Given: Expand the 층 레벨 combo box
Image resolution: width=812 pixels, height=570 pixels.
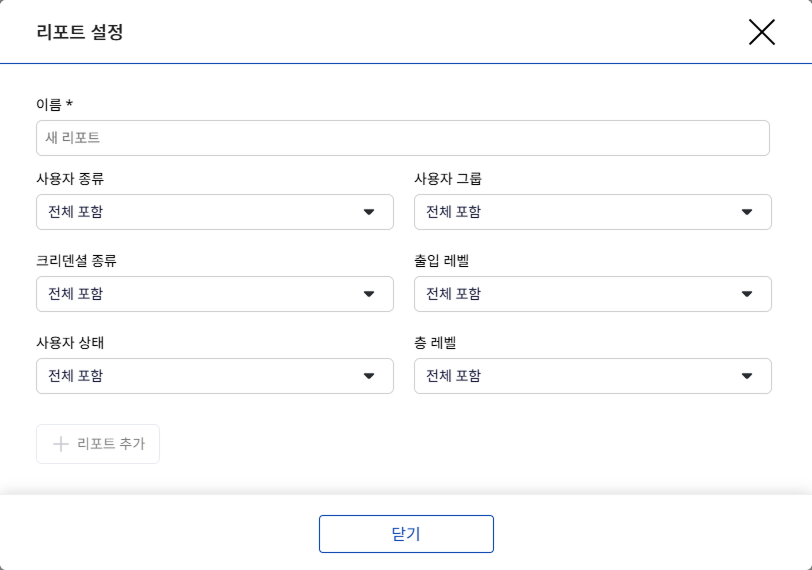Looking at the screenshot, I should (x=580, y=376).
